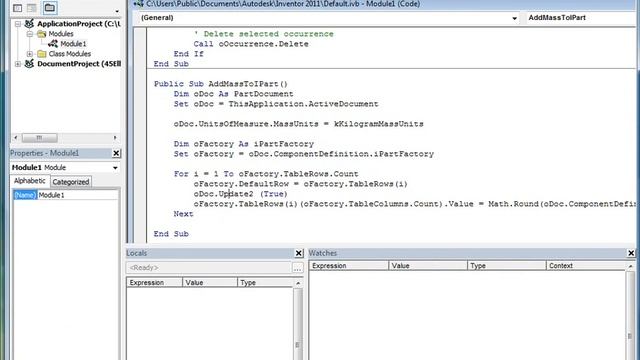This screenshot has height=360, width=640.
Task: Click the Locals Expression column header
Action: [x=154, y=282]
